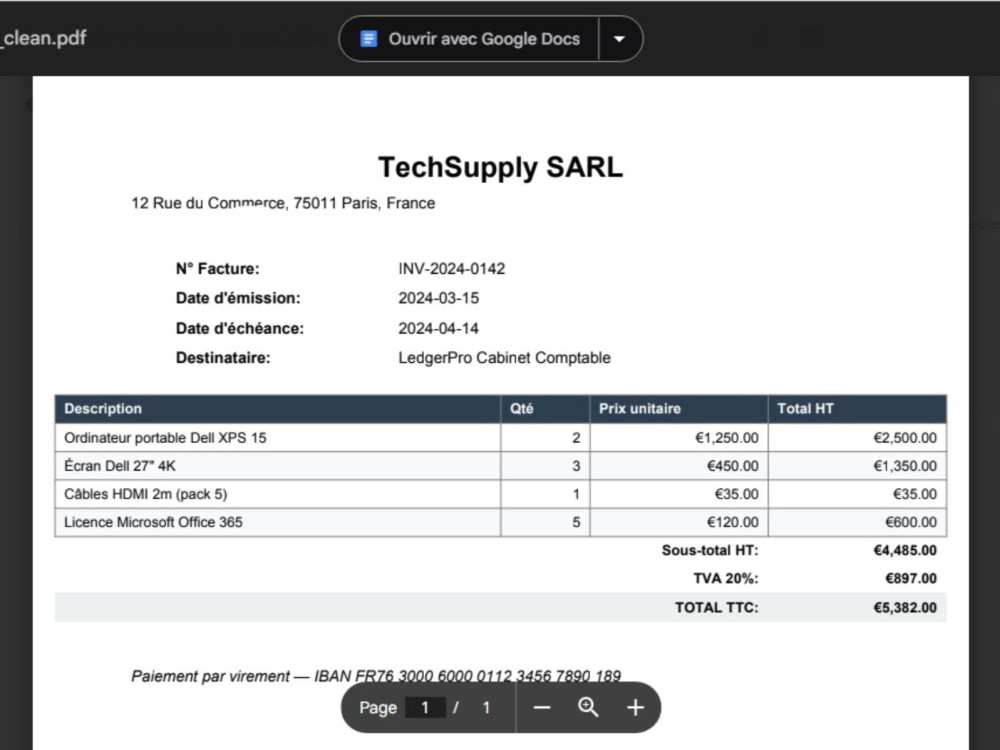
Task: Click invoice number INV-2024-0142
Action: point(452,268)
